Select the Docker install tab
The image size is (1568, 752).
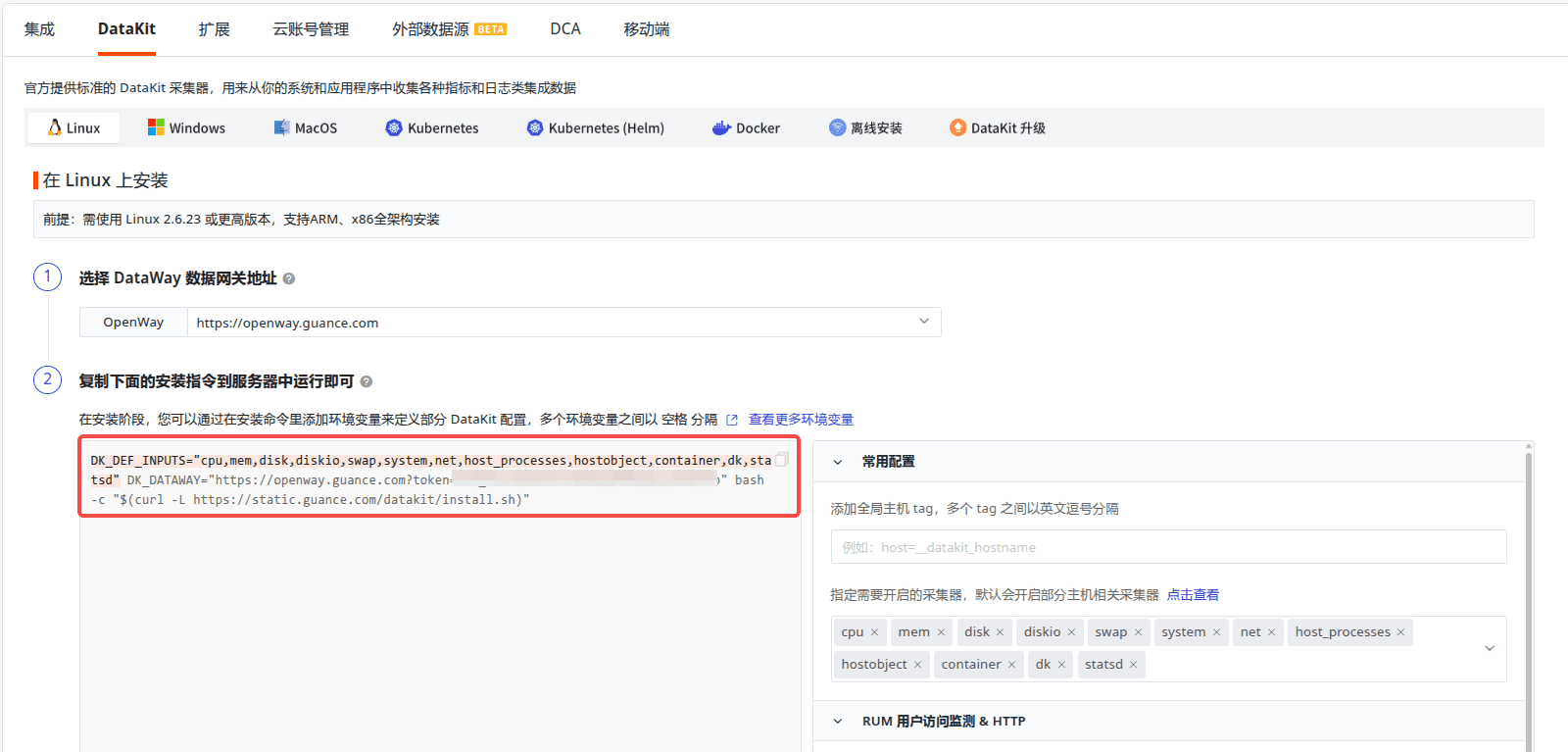pyautogui.click(x=746, y=128)
